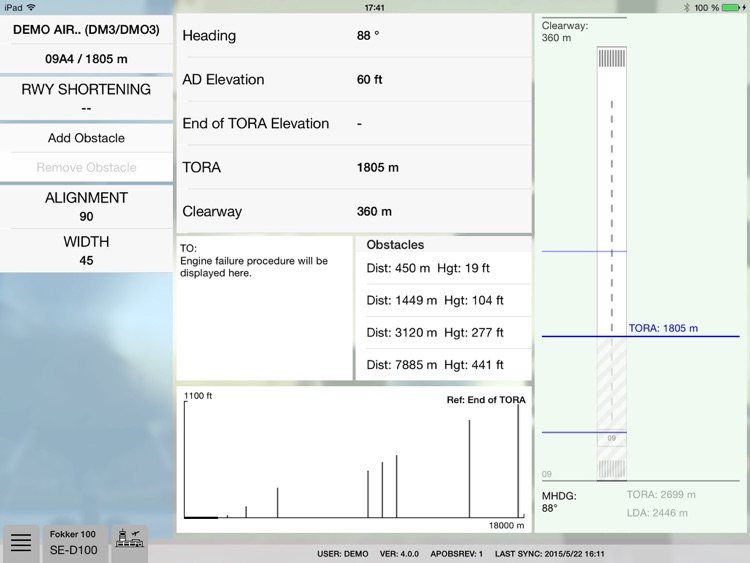Image resolution: width=750 pixels, height=563 pixels.
Task: Tap the engine failure procedure text box
Action: (265, 308)
